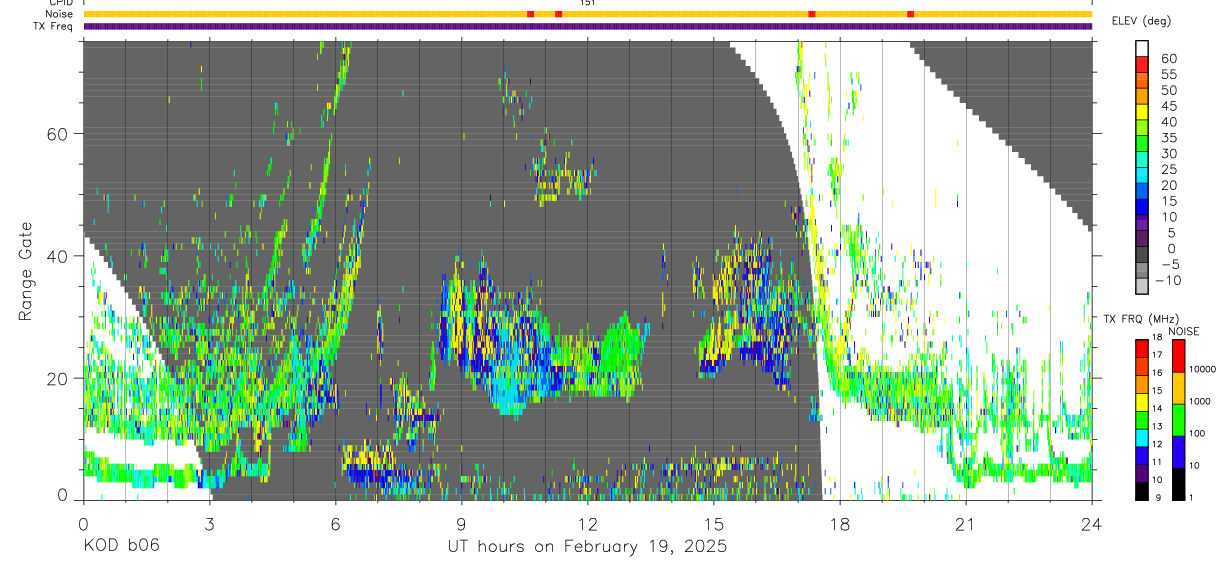The height and width of the screenshot is (567, 1228).
Task: Click the red top segment of the NOISE colorbar
Action: (x=1179, y=356)
